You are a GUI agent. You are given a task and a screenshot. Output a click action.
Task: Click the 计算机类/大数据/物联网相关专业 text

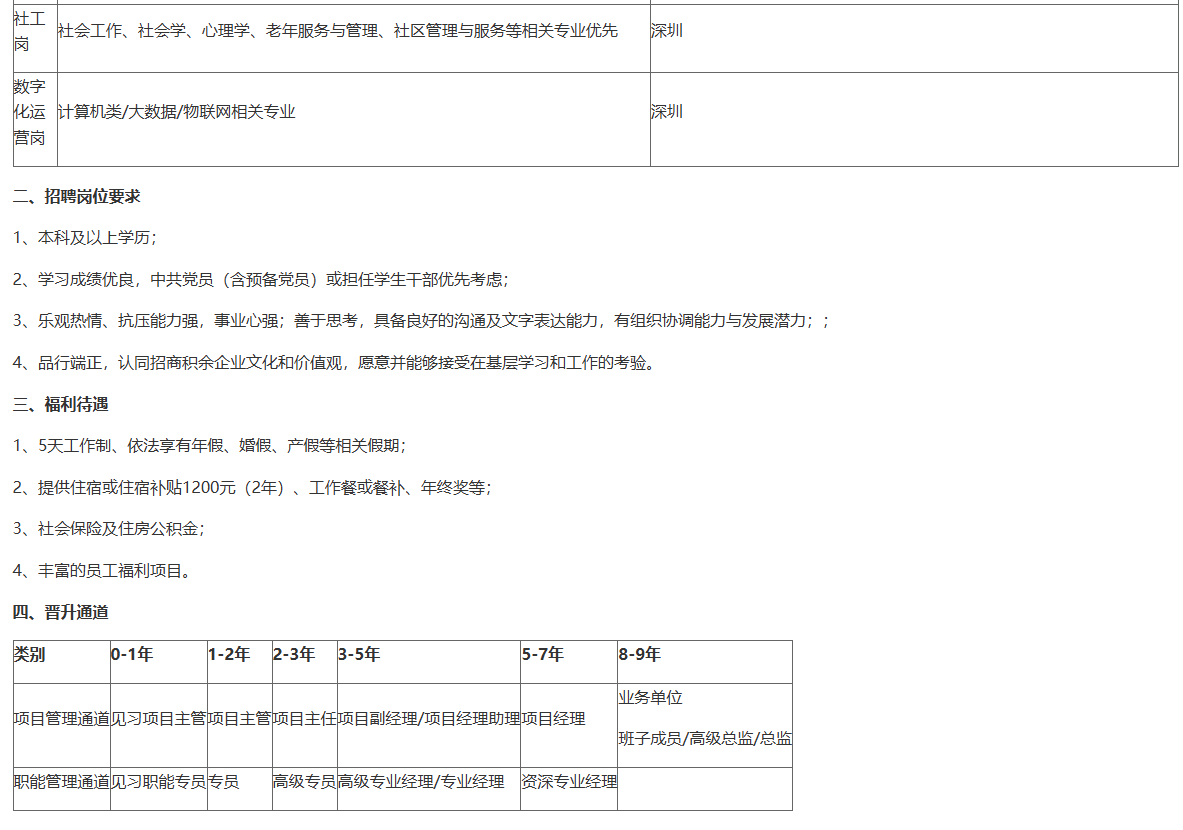click(177, 112)
